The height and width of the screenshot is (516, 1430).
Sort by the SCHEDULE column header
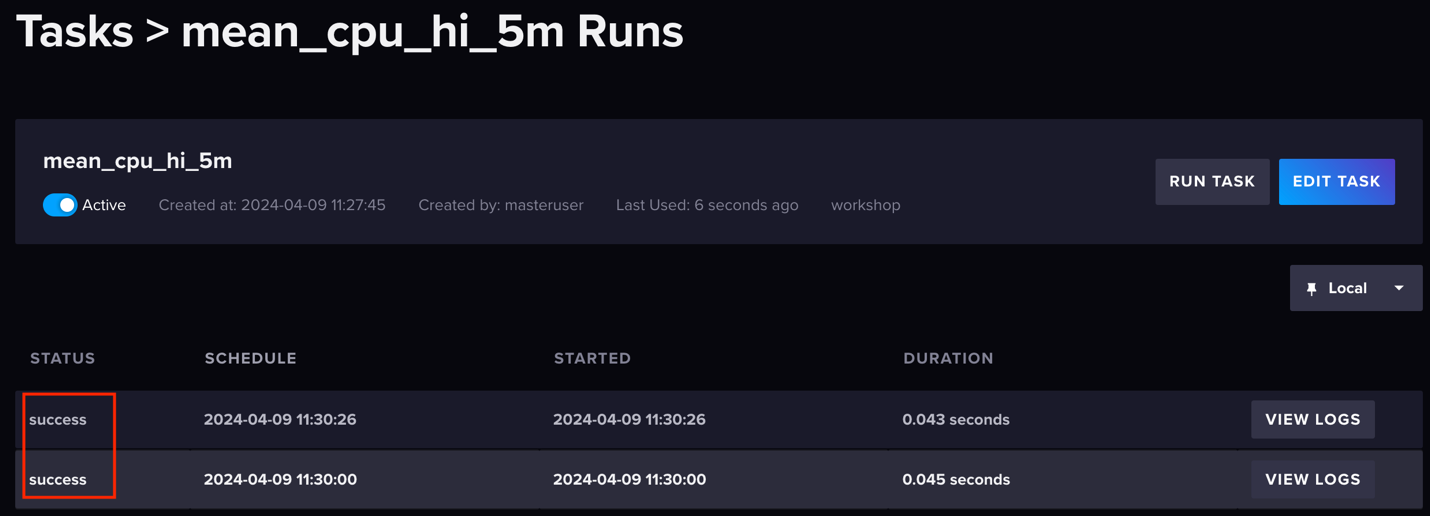[x=251, y=358]
